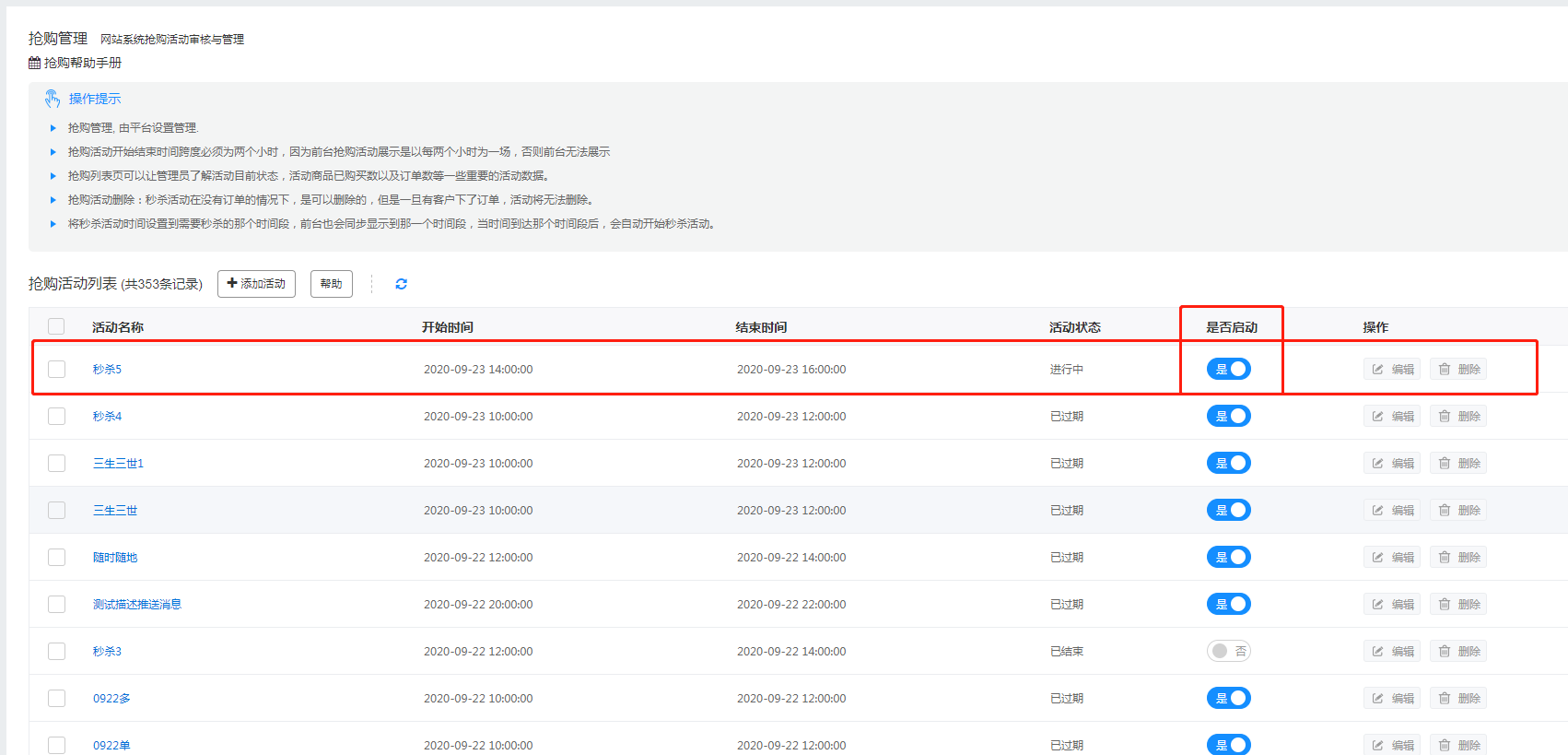Click the 编辑 icon for 三生三世 row
This screenshot has height=755, width=1568.
[1378, 511]
